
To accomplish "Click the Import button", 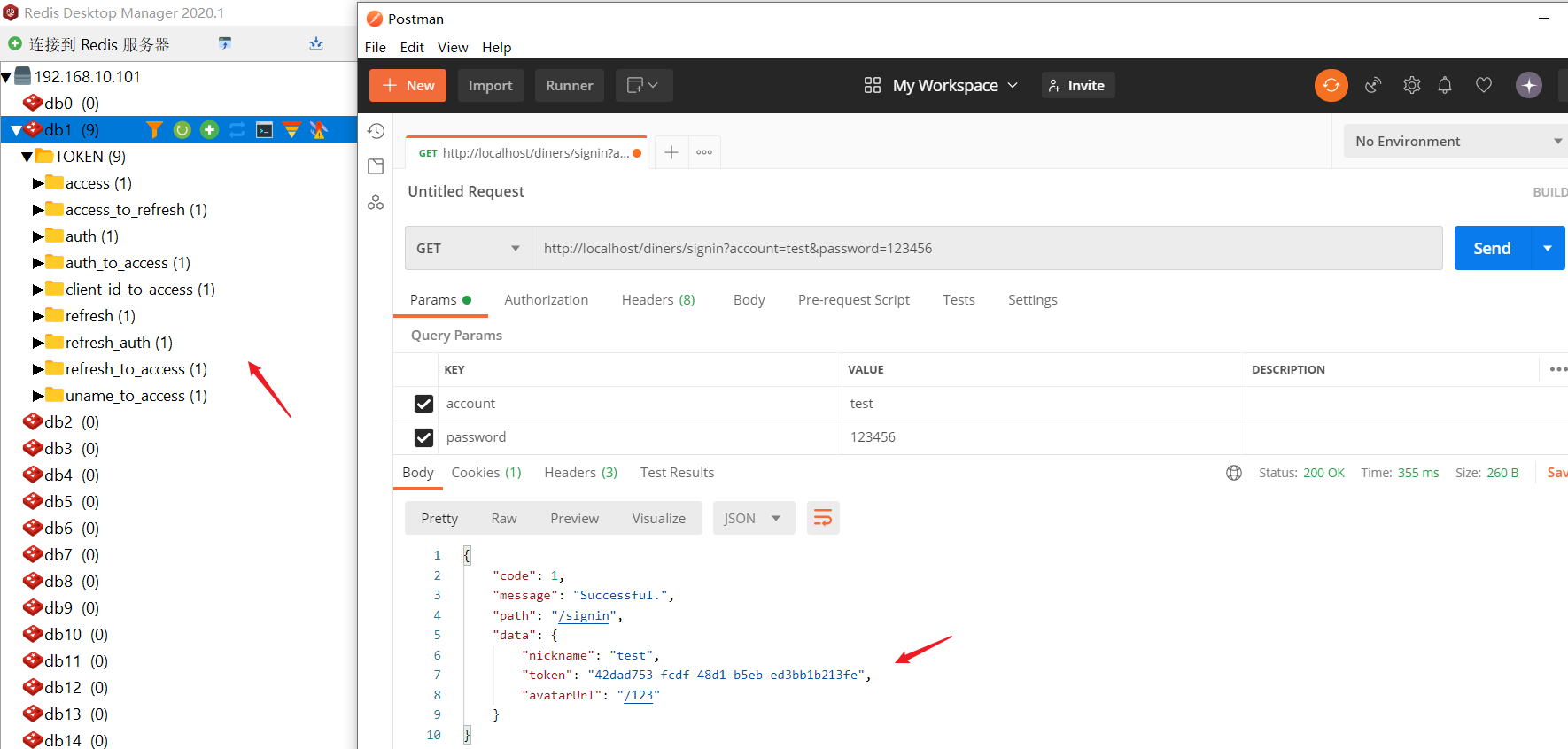I will coord(491,85).
